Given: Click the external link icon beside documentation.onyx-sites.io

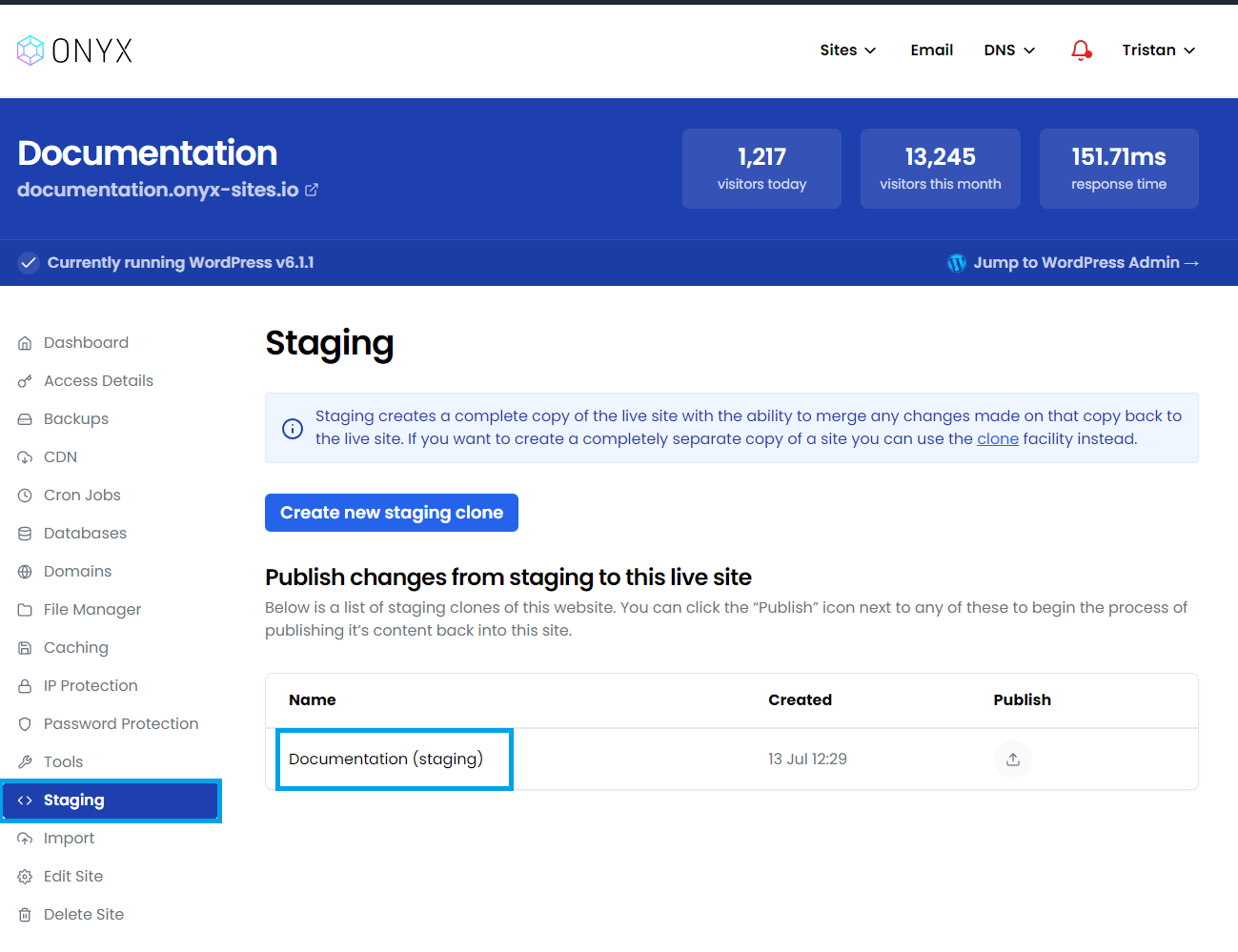Looking at the screenshot, I should pos(312,190).
